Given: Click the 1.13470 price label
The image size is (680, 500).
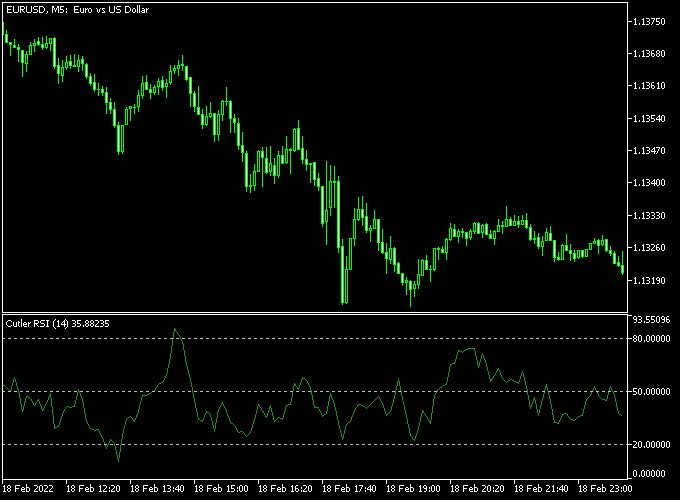Looking at the screenshot, I should [649, 150].
